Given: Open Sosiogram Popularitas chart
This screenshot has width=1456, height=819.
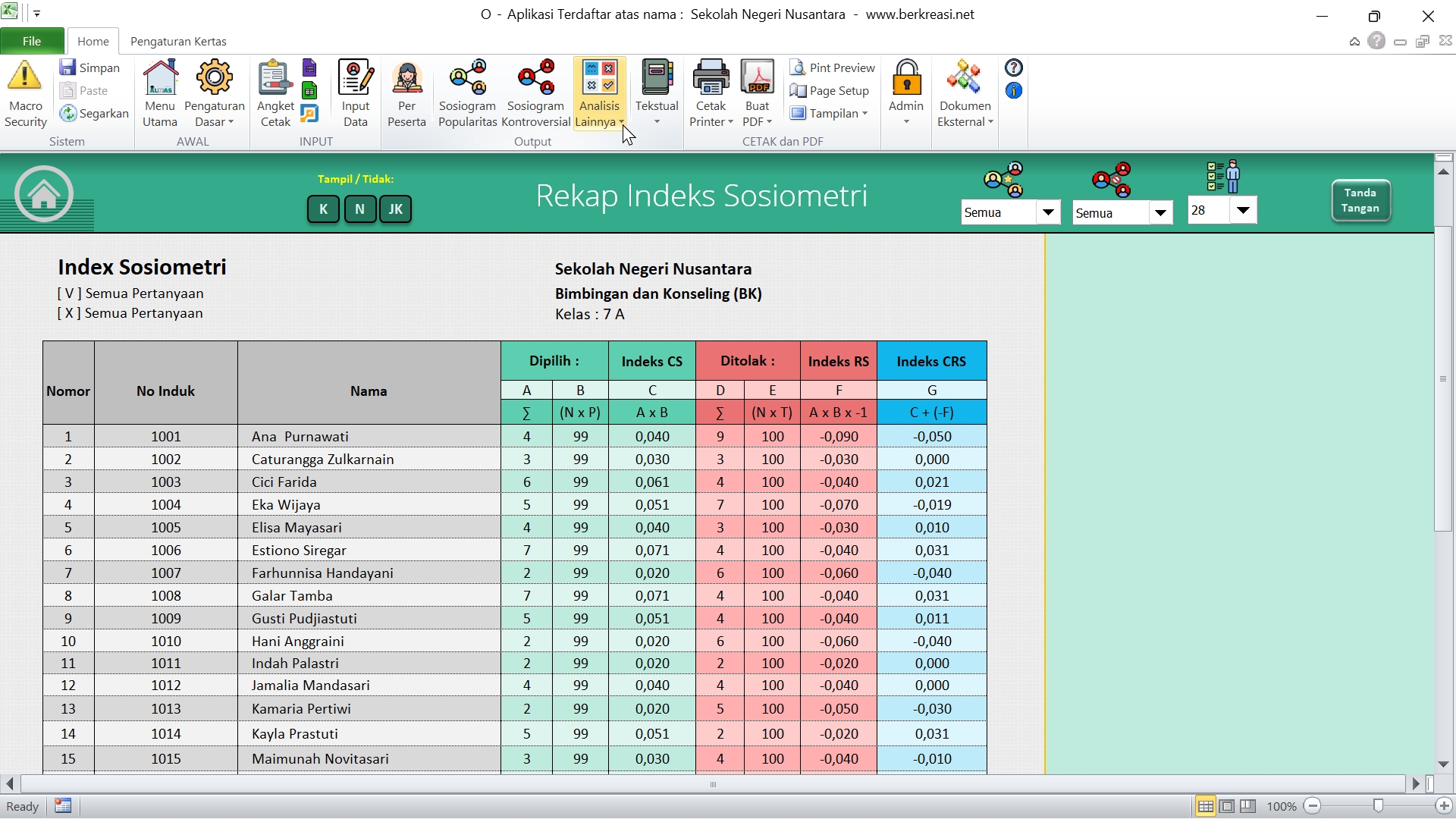Looking at the screenshot, I should click(x=467, y=77).
